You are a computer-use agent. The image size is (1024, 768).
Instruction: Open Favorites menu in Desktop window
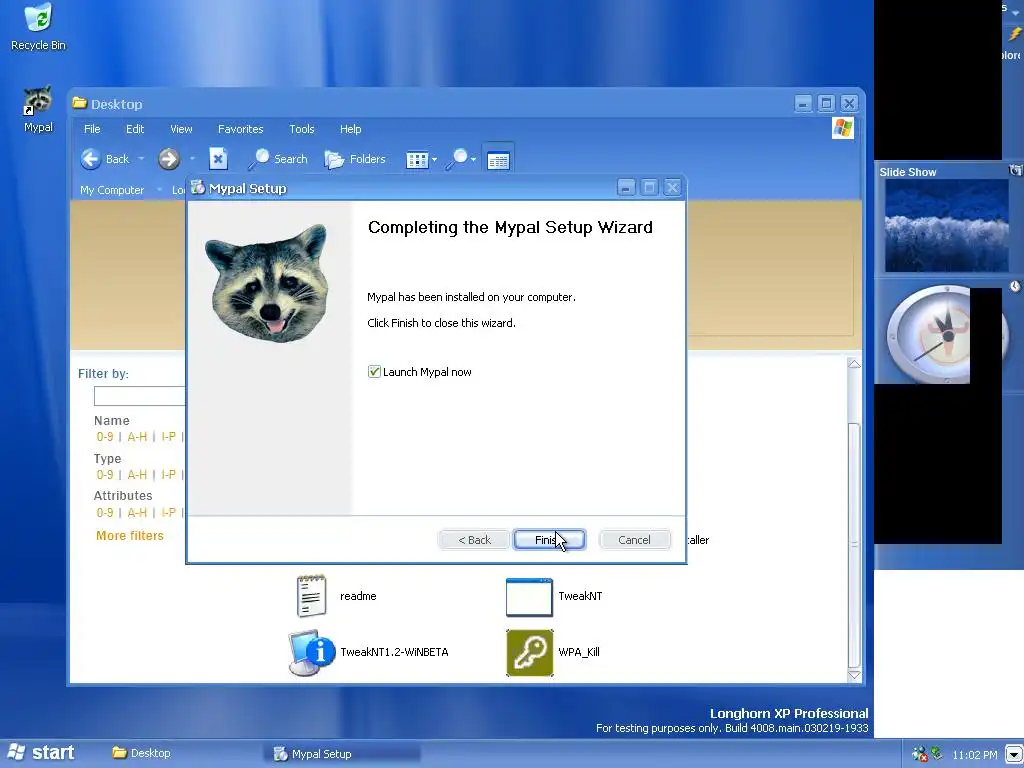[240, 129]
